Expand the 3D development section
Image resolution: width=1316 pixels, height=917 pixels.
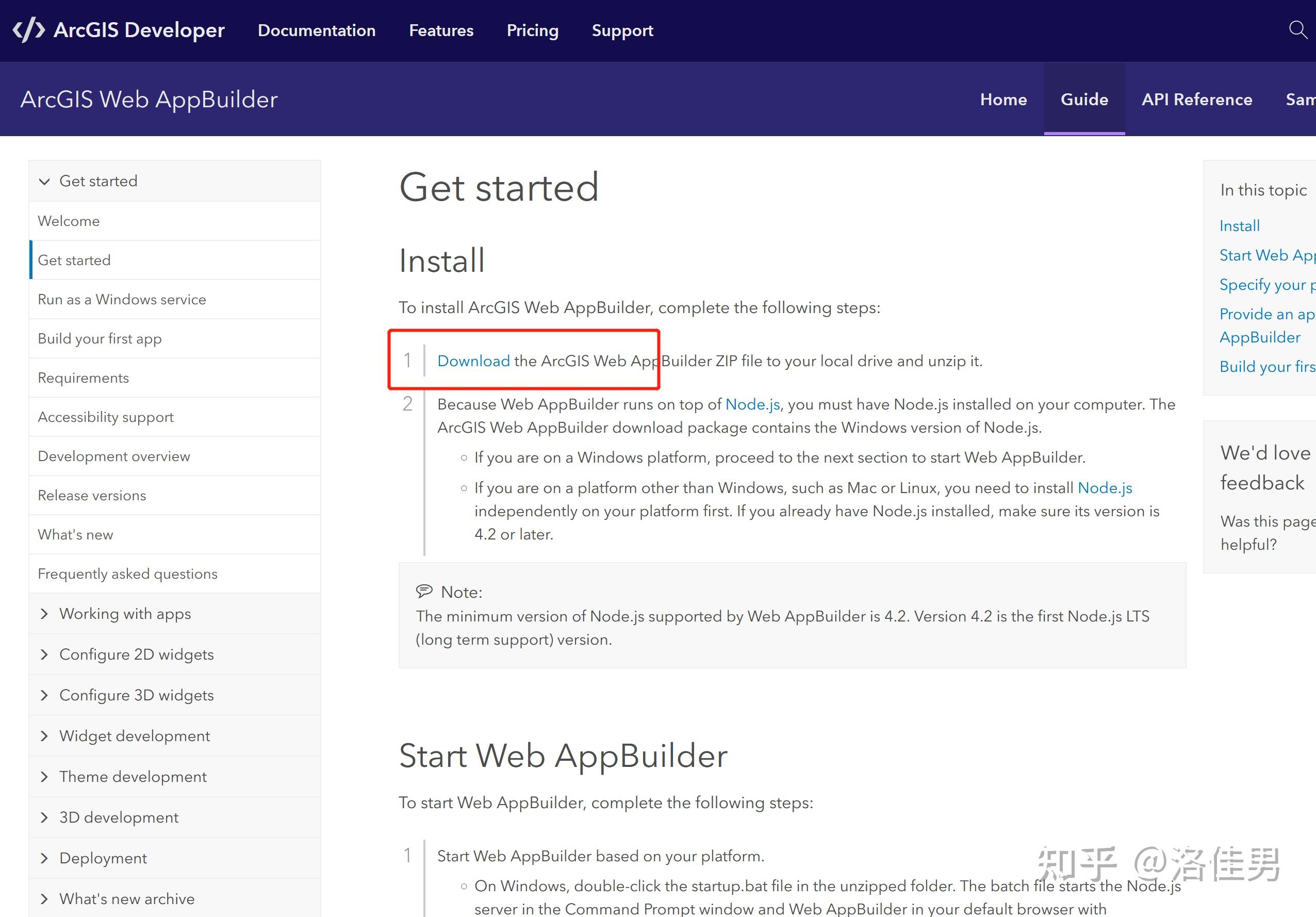[x=175, y=817]
